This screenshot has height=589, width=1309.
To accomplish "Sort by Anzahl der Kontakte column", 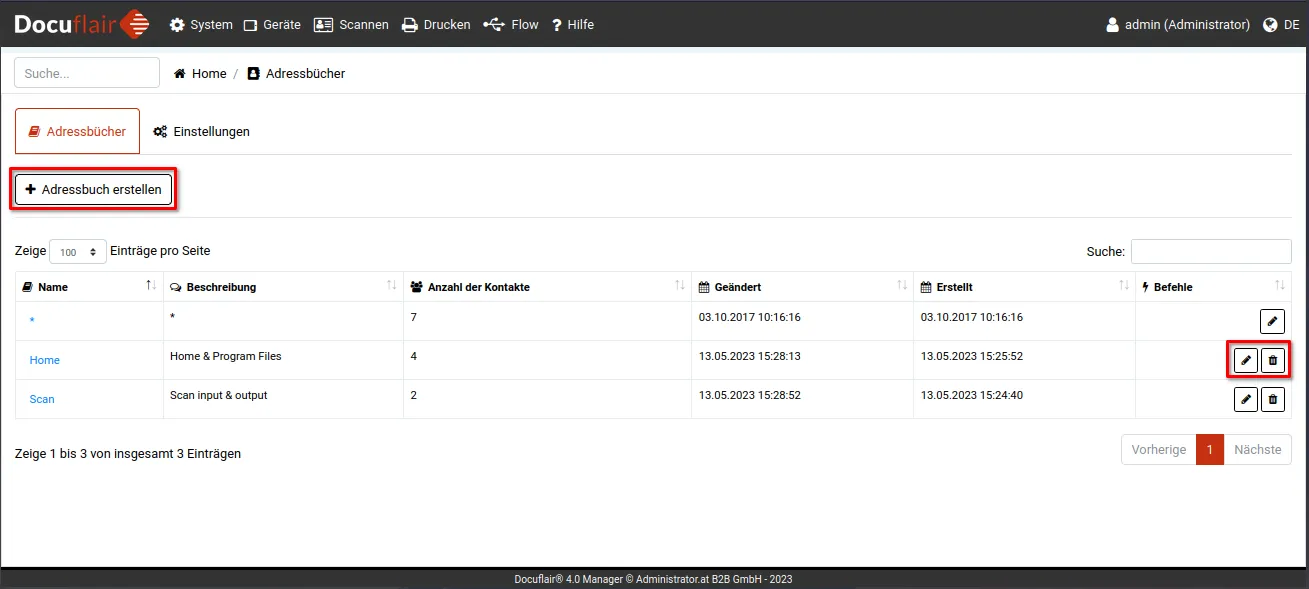I will (547, 287).
